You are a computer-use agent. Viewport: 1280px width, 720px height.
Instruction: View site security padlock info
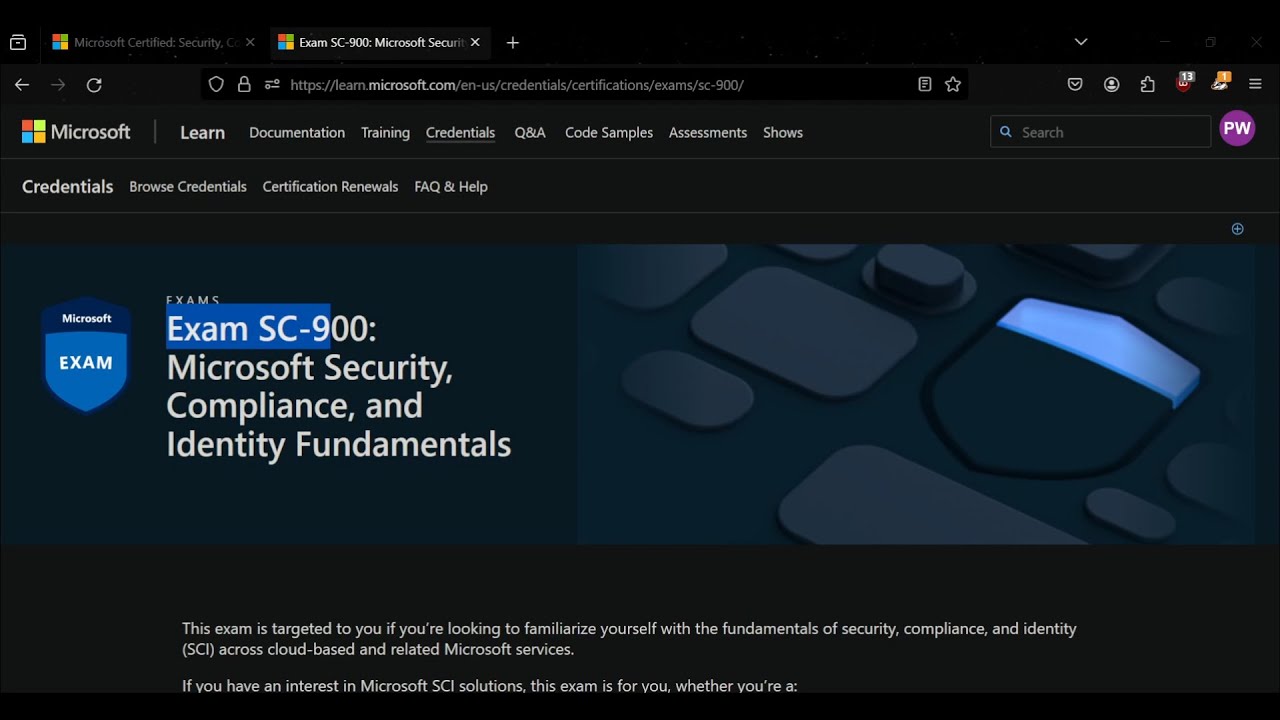244,85
